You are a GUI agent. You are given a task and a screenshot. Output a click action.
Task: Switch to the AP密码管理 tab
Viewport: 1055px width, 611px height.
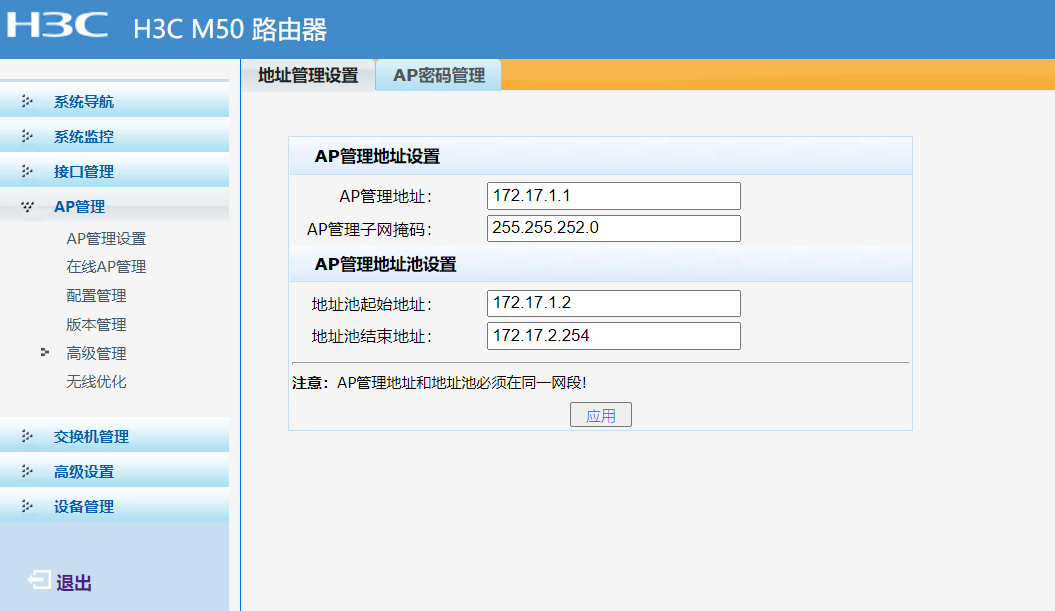point(438,75)
